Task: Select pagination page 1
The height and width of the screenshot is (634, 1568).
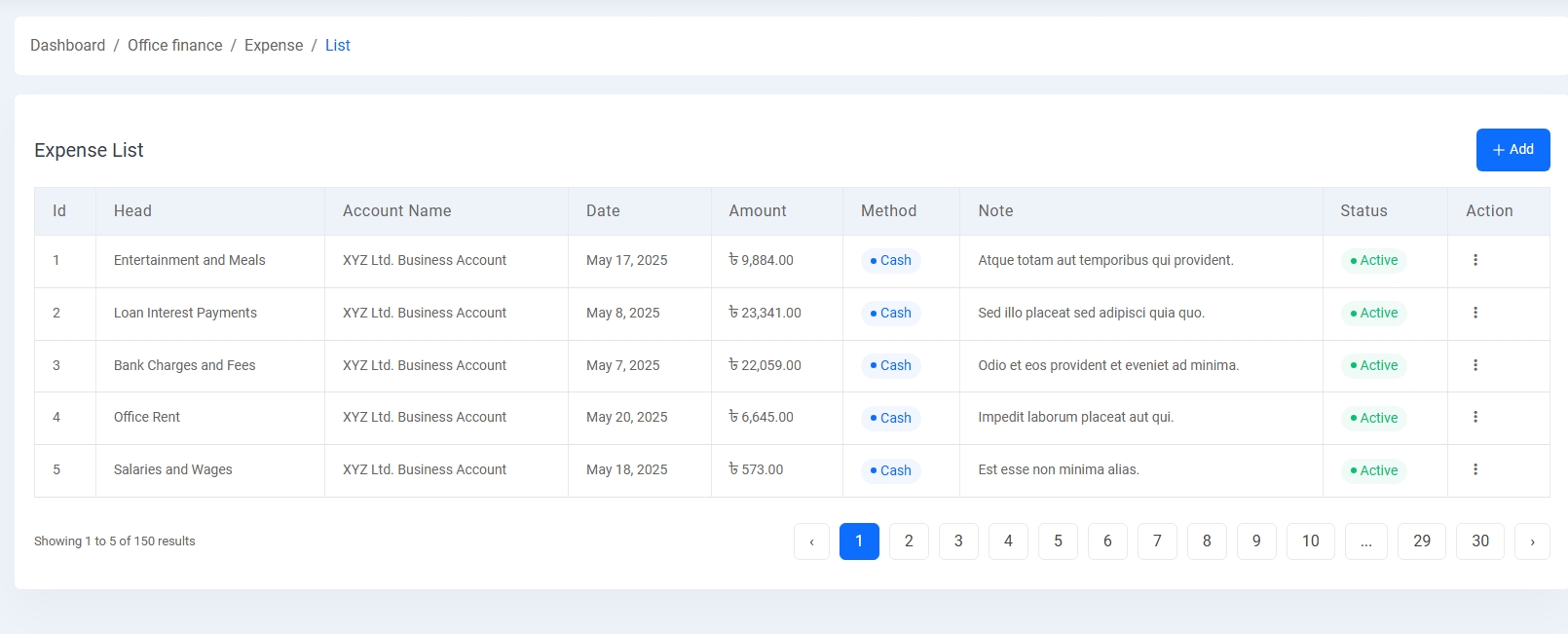Action: tap(859, 541)
